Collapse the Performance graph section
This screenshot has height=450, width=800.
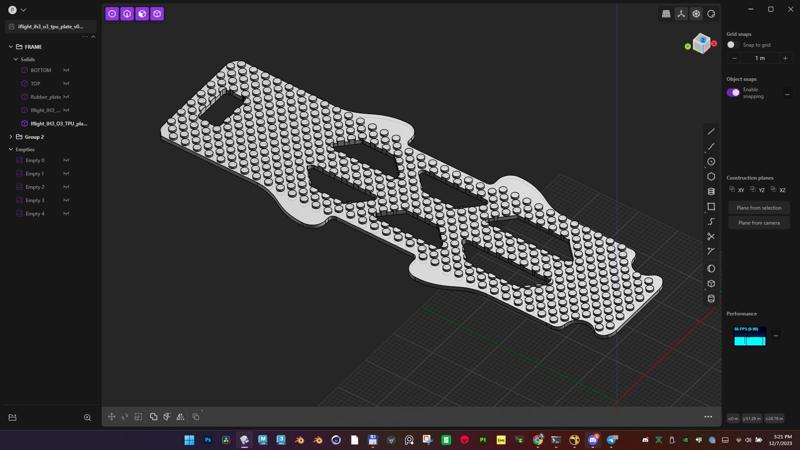pos(776,336)
